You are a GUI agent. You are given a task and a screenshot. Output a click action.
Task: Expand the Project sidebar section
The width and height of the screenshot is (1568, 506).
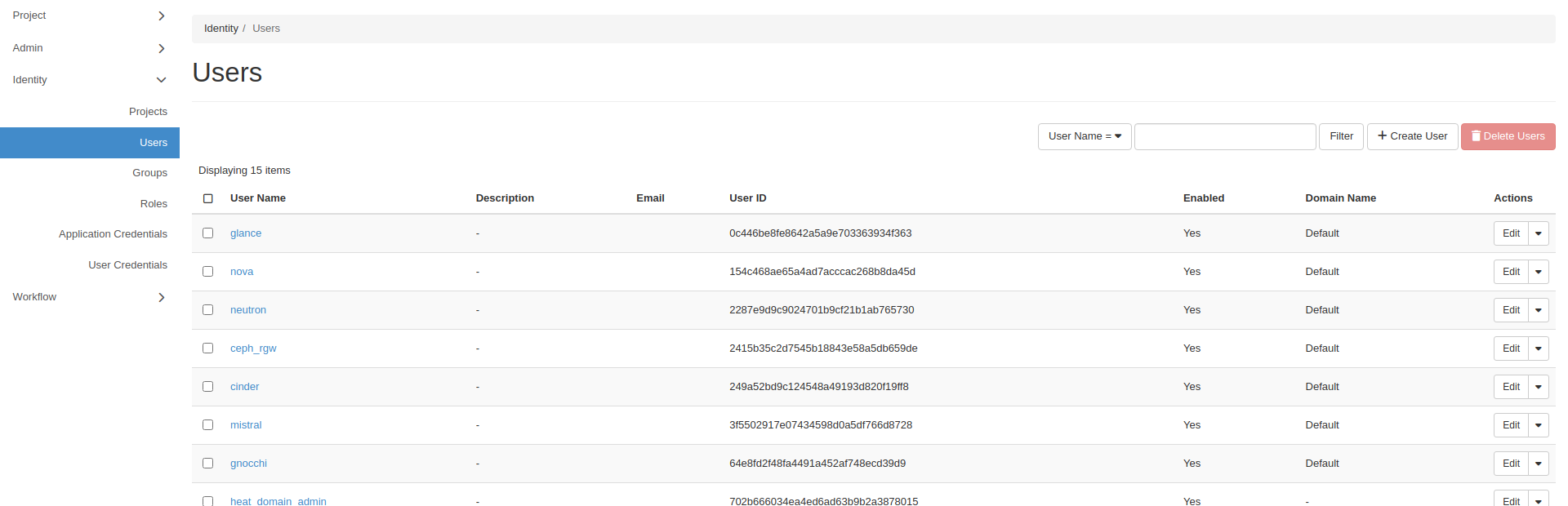pos(90,16)
